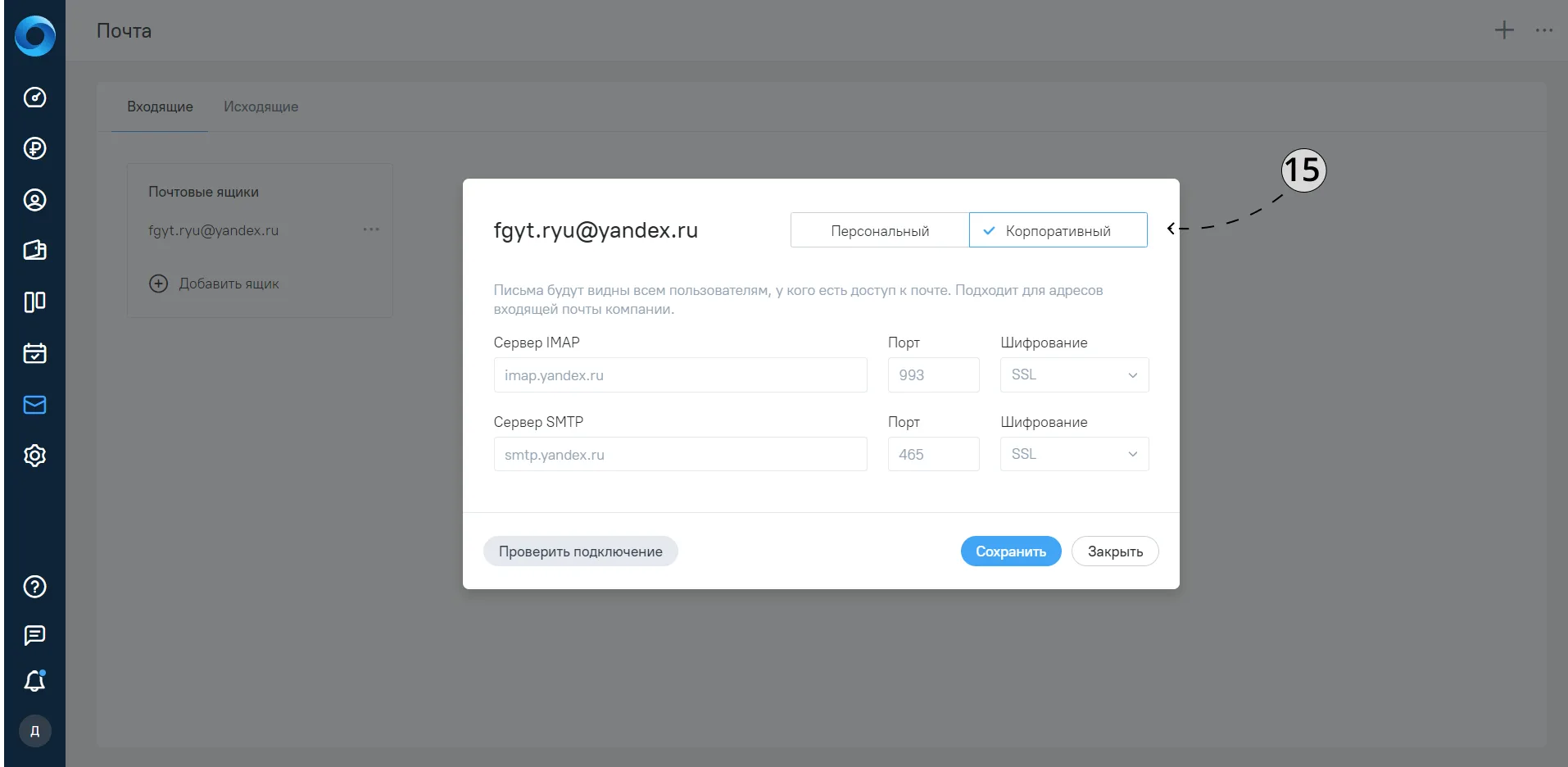Focus the Сервер SMTP input field
The width and height of the screenshot is (1568, 767).
[x=680, y=454]
